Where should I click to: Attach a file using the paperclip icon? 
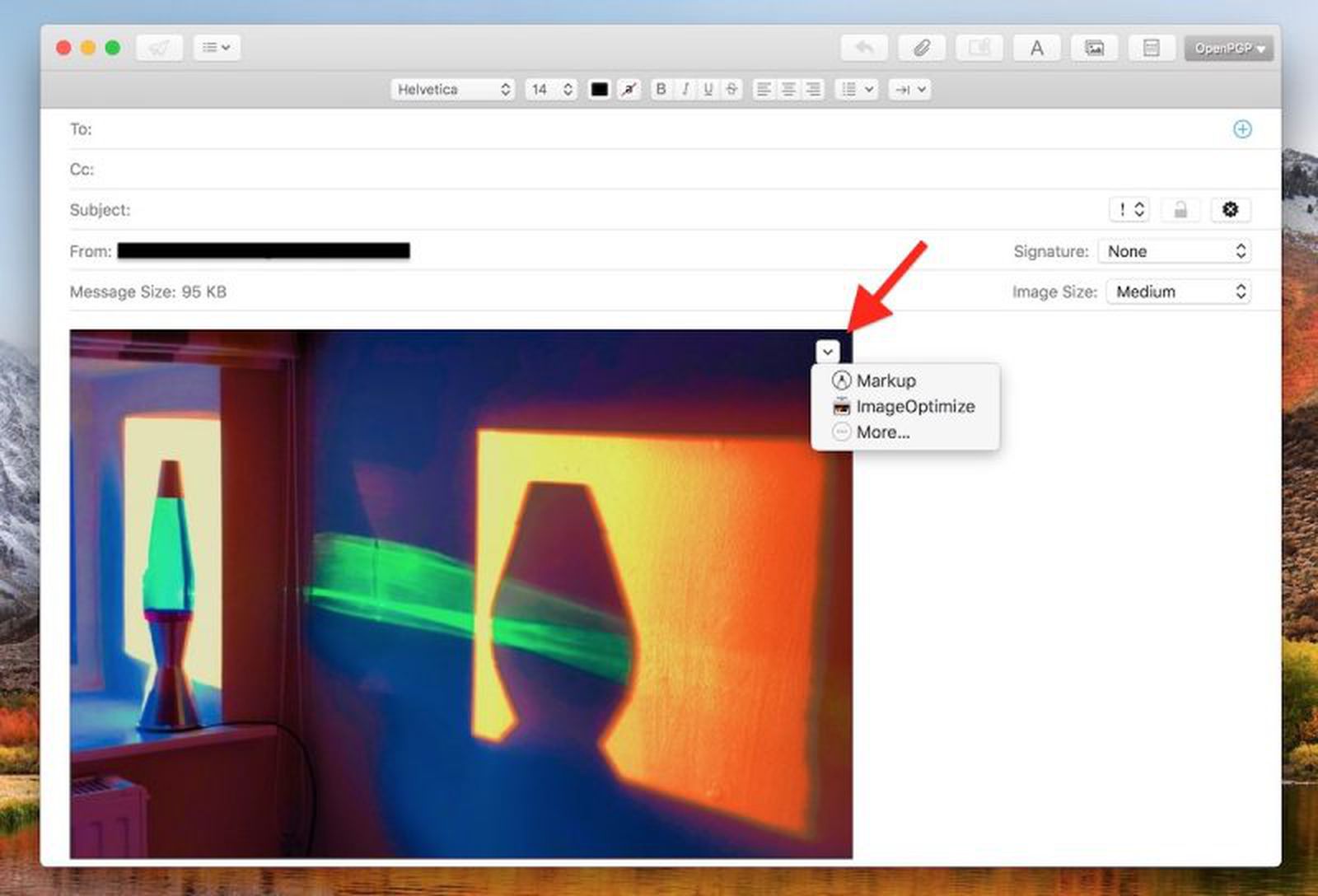[x=920, y=47]
